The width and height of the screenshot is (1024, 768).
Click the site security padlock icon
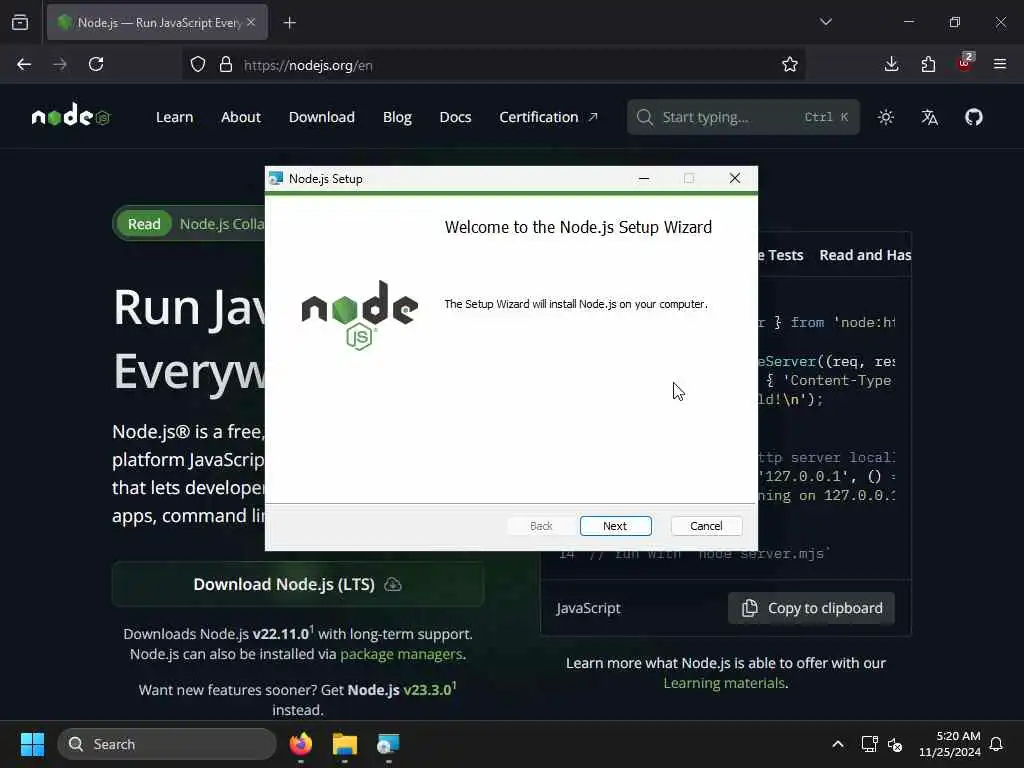point(226,65)
